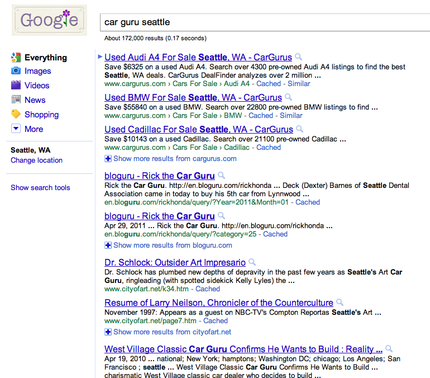Open Cached link for k34.htm result

click(x=208, y=289)
